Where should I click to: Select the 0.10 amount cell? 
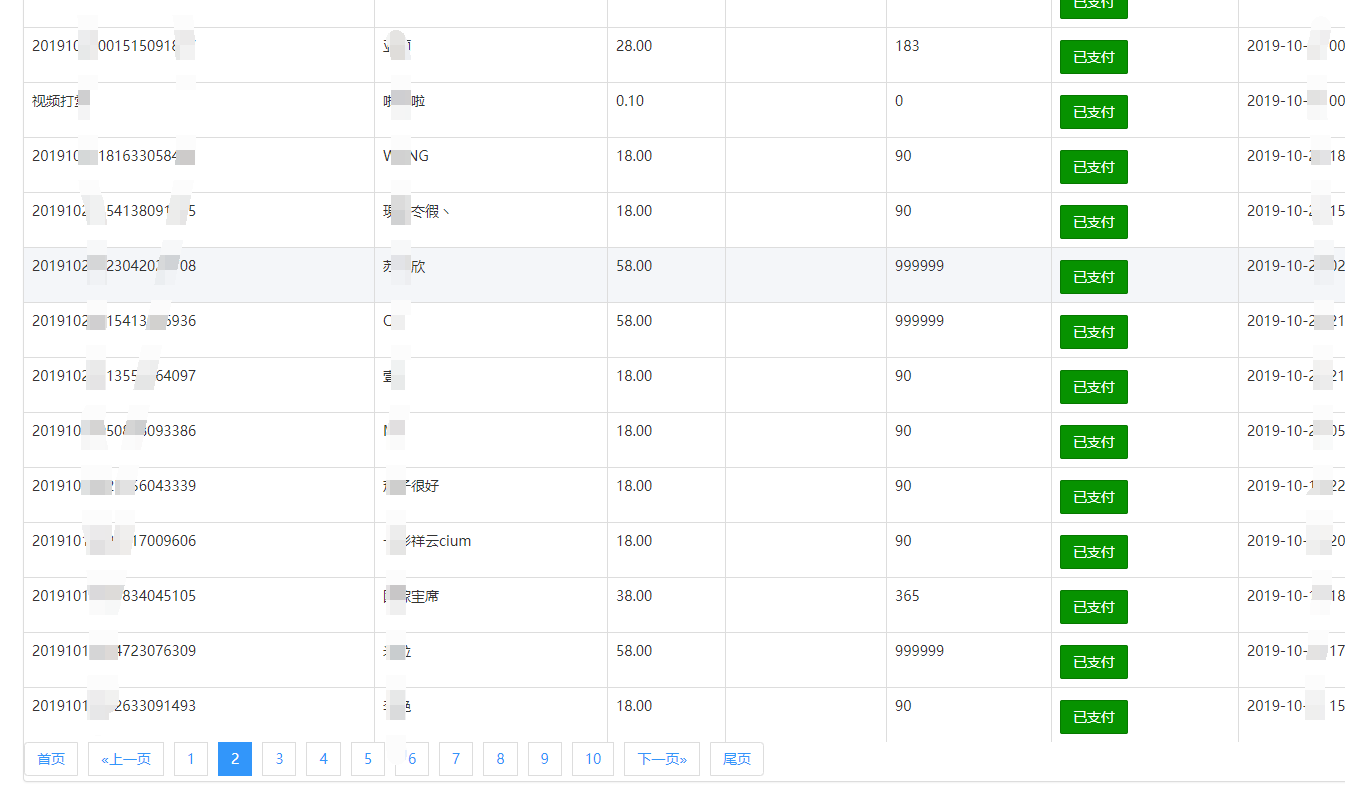(666, 110)
